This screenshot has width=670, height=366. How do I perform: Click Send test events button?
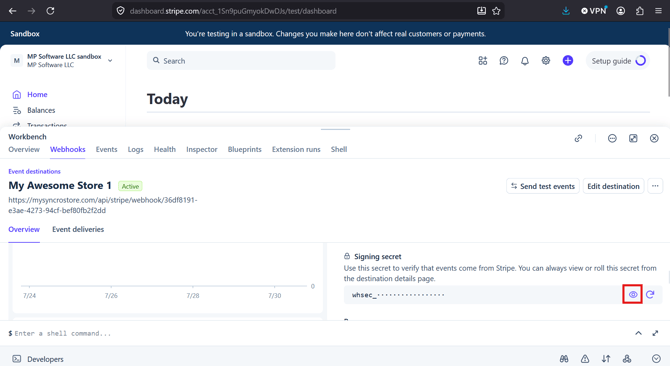pos(543,186)
